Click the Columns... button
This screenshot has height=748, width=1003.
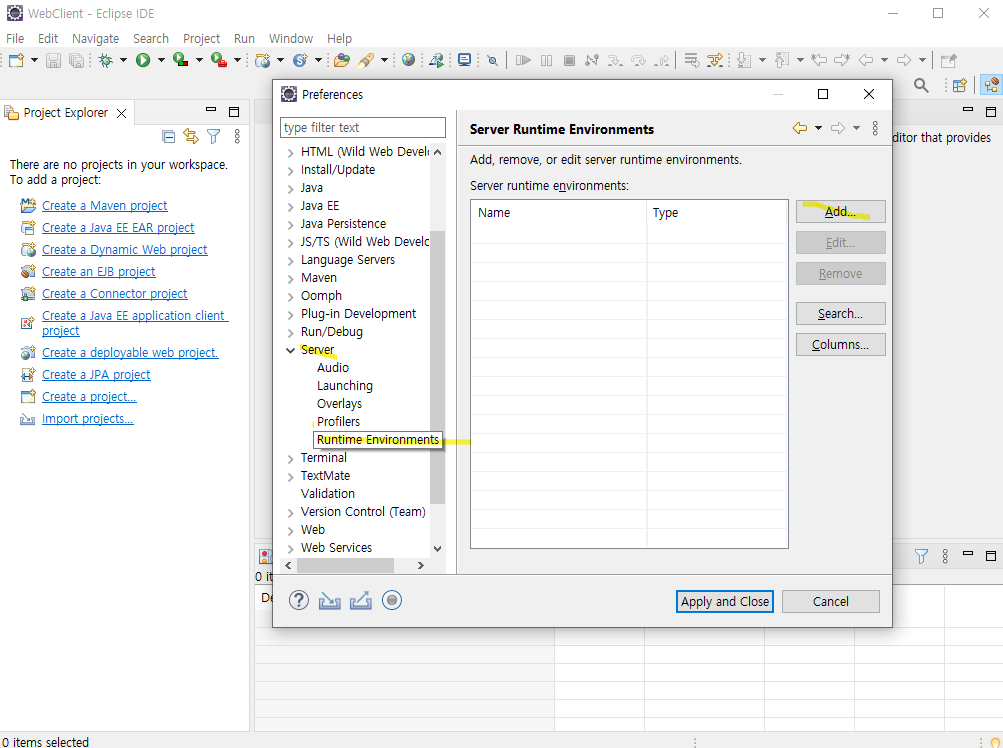coord(841,344)
